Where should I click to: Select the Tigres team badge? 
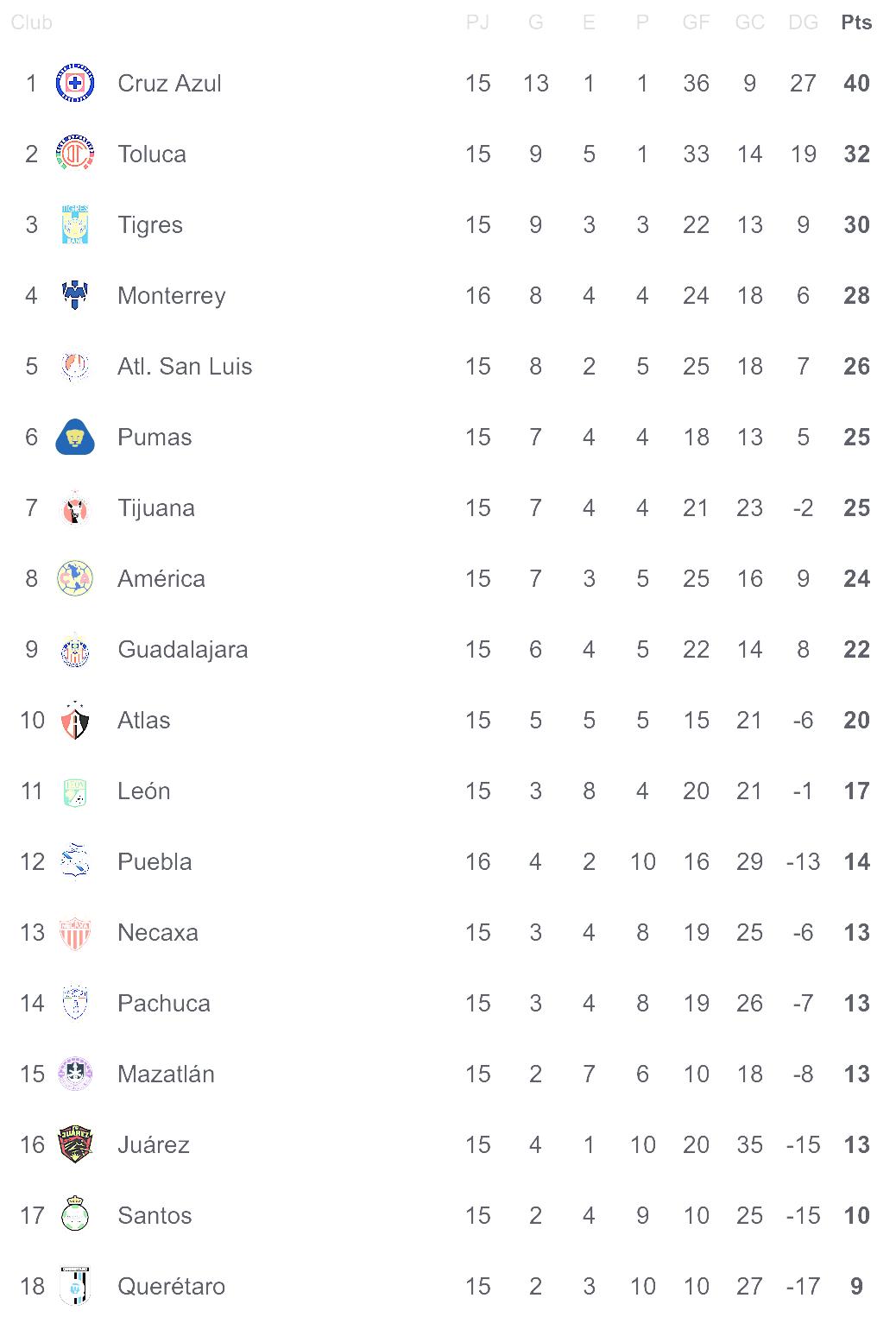point(75,225)
